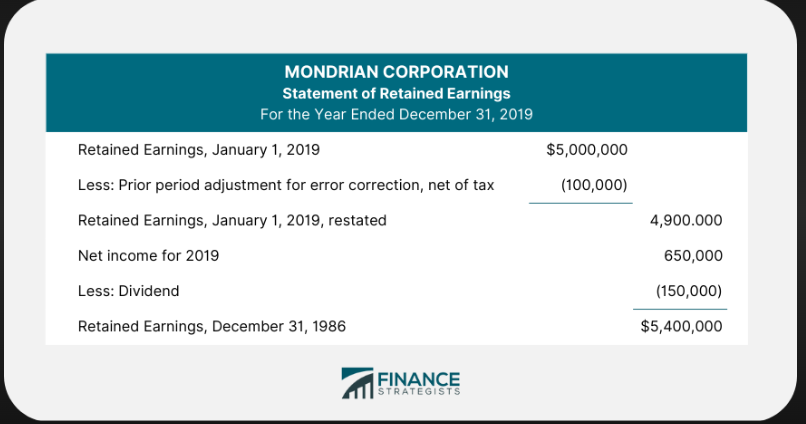Select the Statement of Retained Earnings subtitle

396,93
